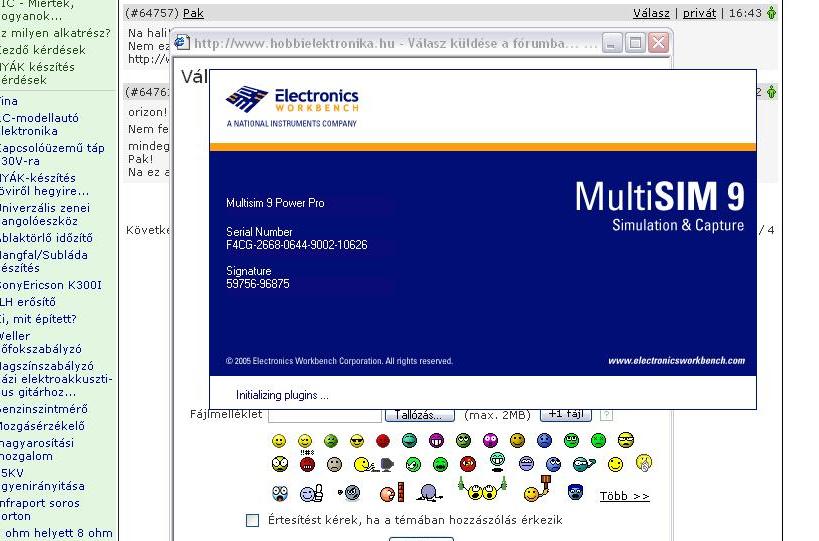The image size is (819, 541).
Task: Insert the purple surprised open-mouth emoticon
Action: 490,441
